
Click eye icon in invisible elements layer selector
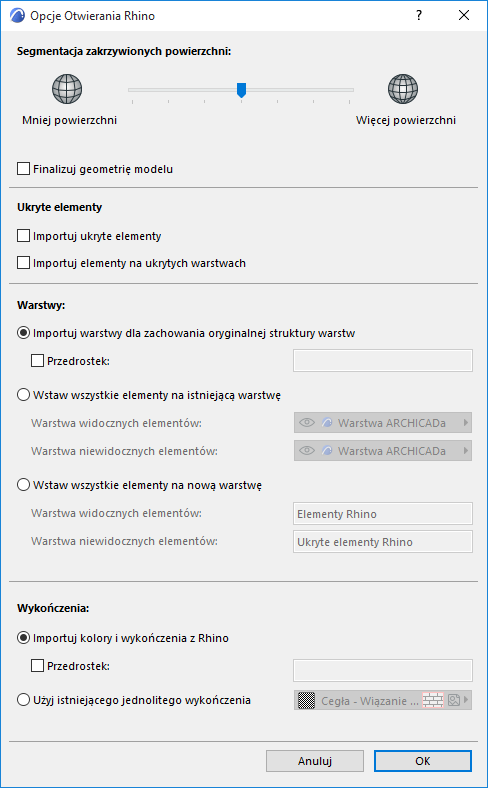coord(307,451)
